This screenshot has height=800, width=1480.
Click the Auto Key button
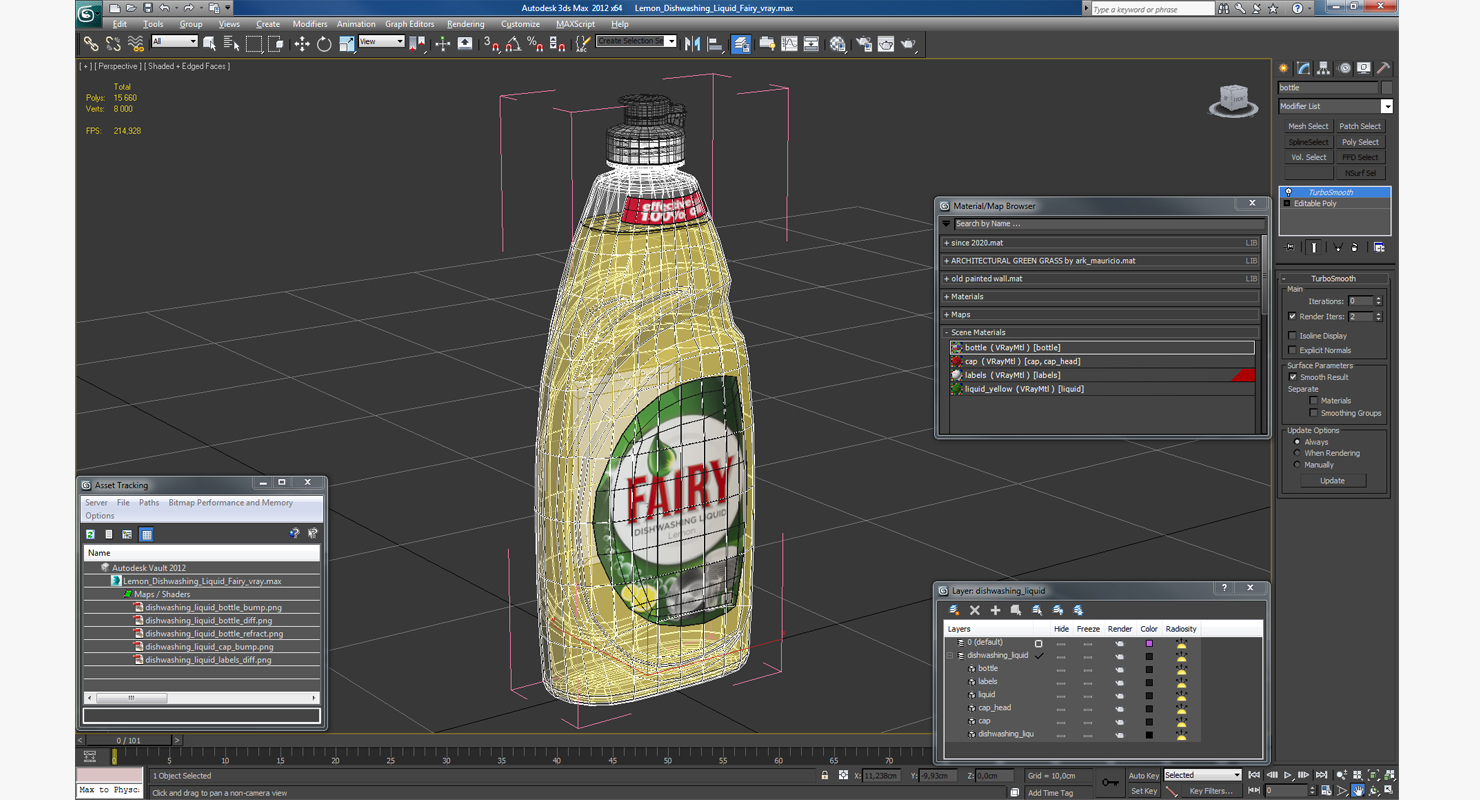(x=1143, y=776)
